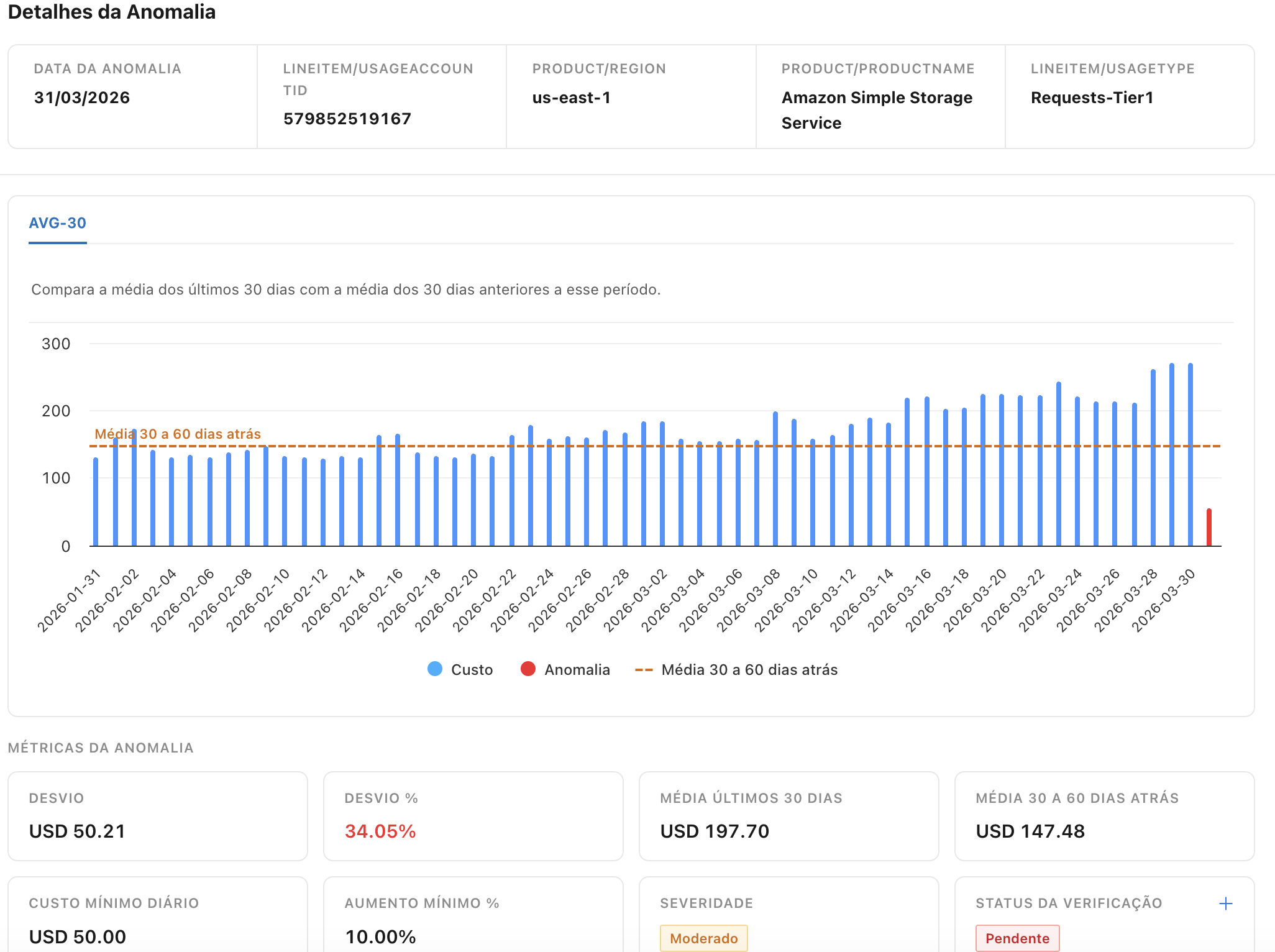Click the Moderado severity badge
Image resolution: width=1275 pixels, height=952 pixels.
click(x=703, y=938)
